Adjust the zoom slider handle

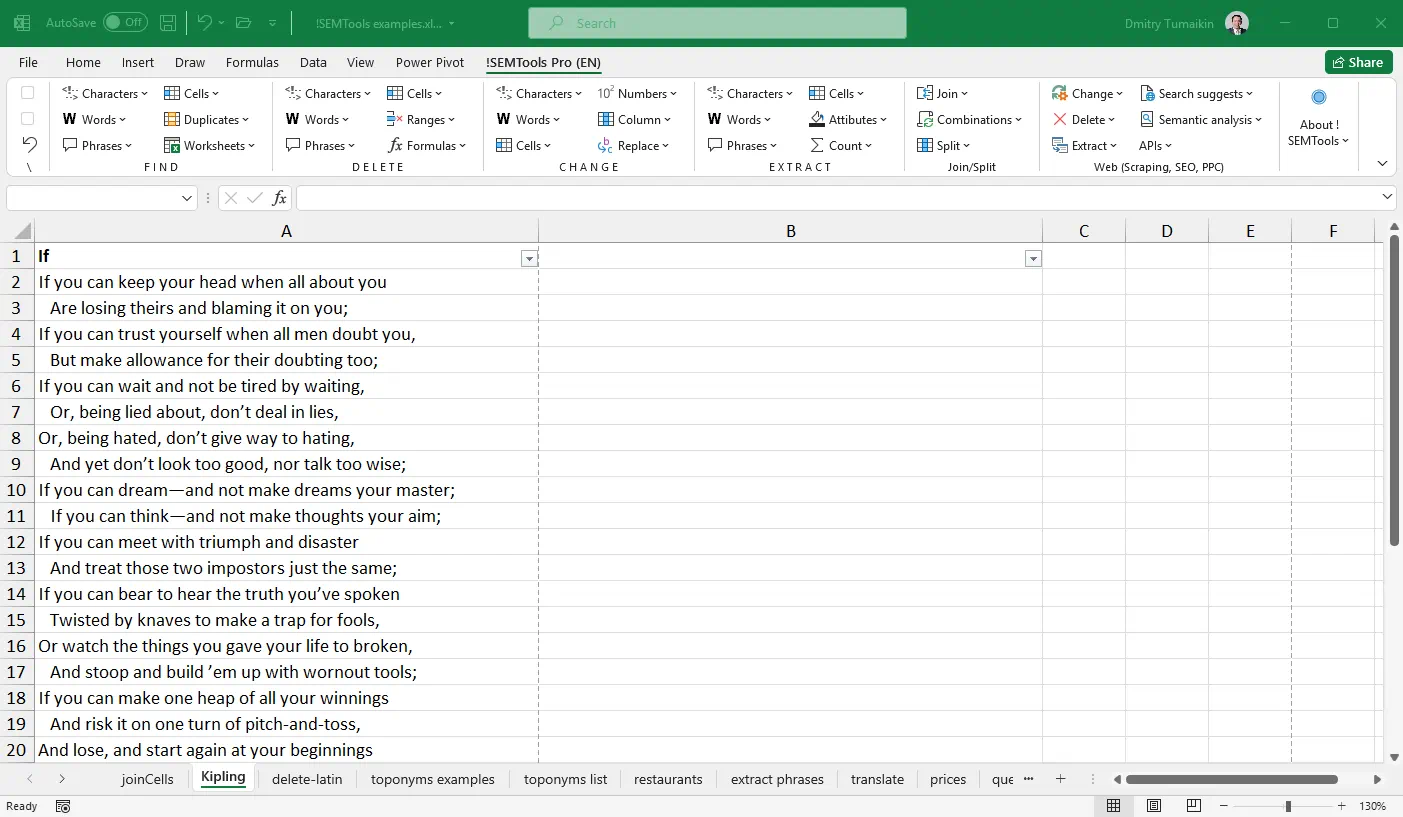click(1288, 806)
